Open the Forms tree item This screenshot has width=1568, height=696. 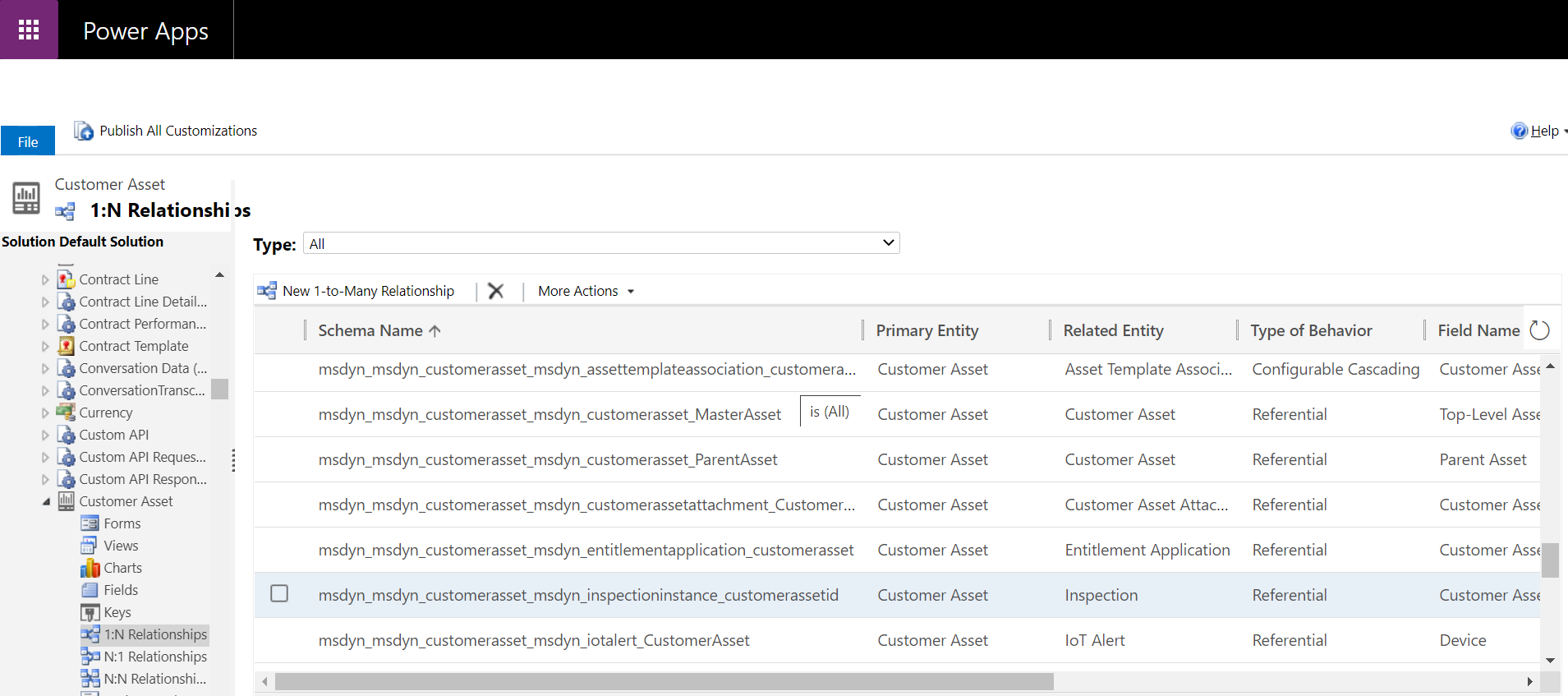pyautogui.click(x=122, y=523)
